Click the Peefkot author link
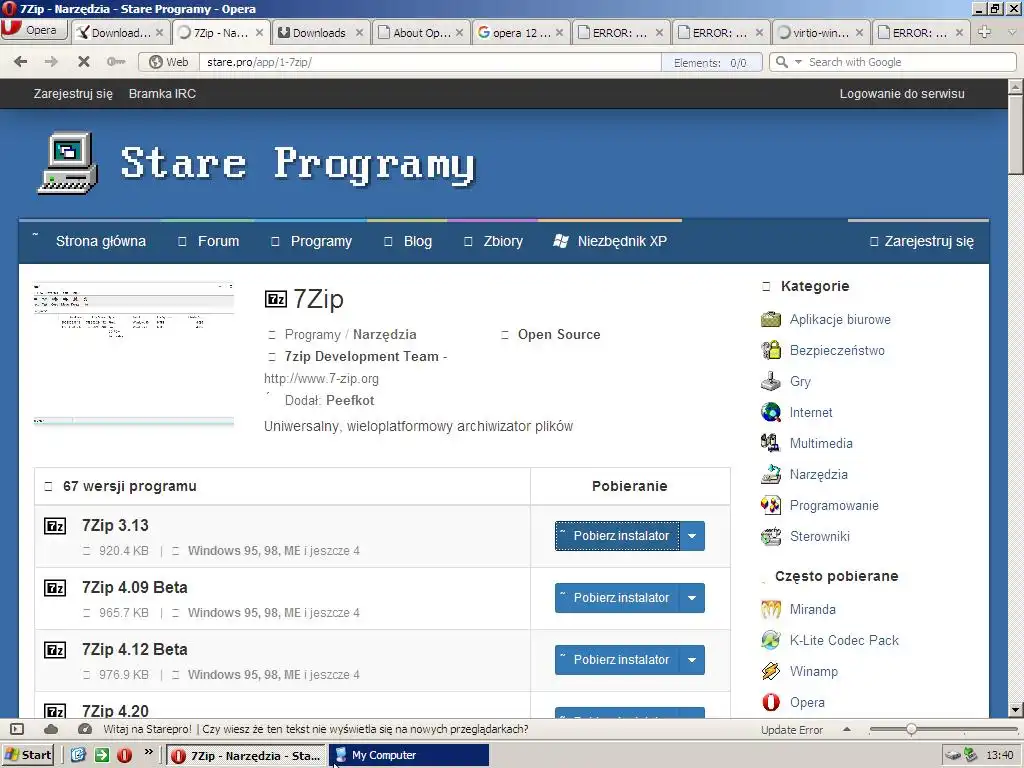Image resolution: width=1024 pixels, height=768 pixels. point(350,400)
